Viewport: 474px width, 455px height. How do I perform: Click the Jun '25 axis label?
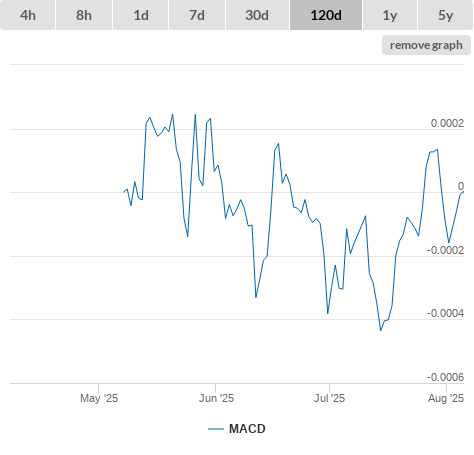[216, 398]
